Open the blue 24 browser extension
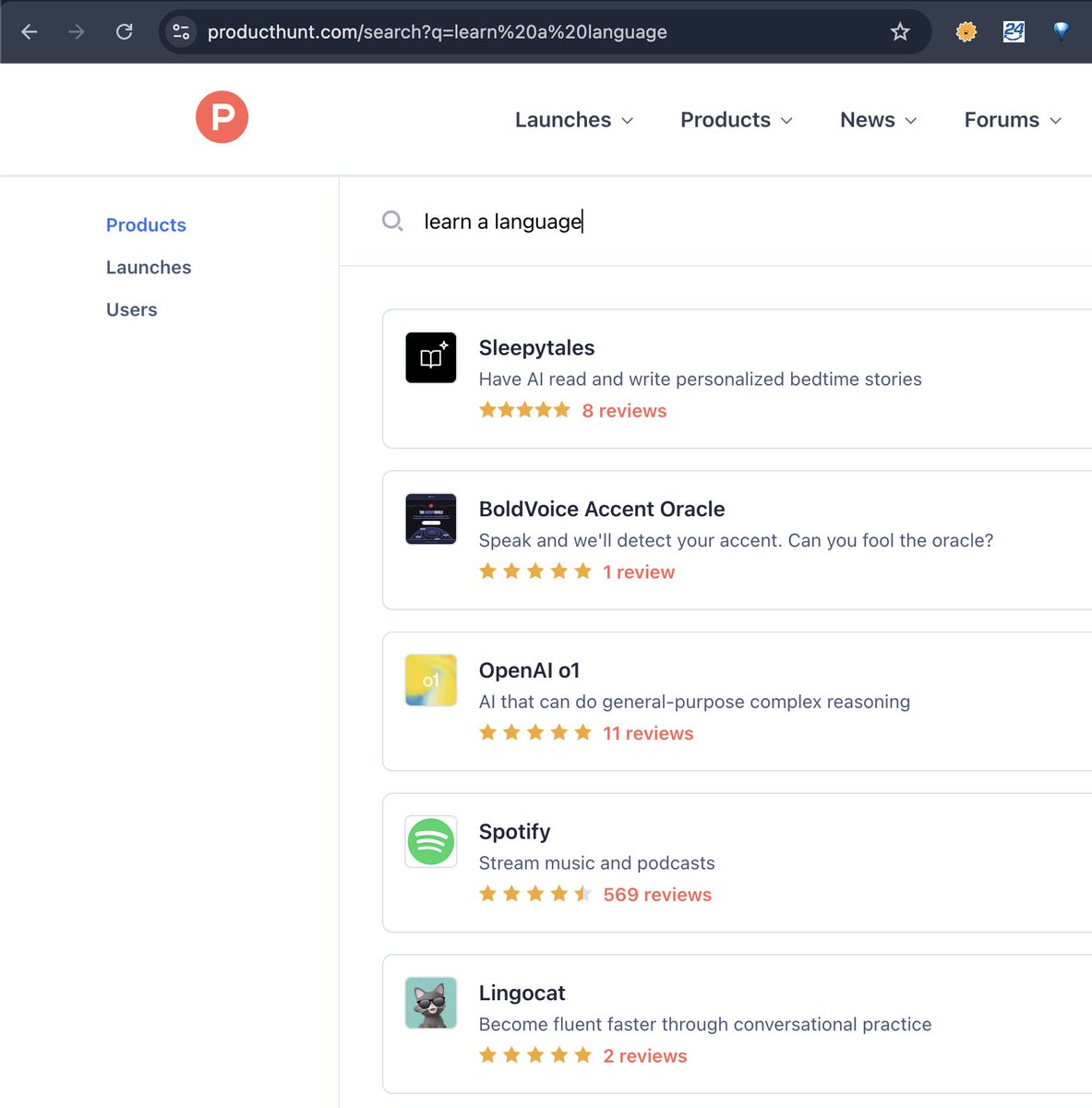 [1014, 32]
